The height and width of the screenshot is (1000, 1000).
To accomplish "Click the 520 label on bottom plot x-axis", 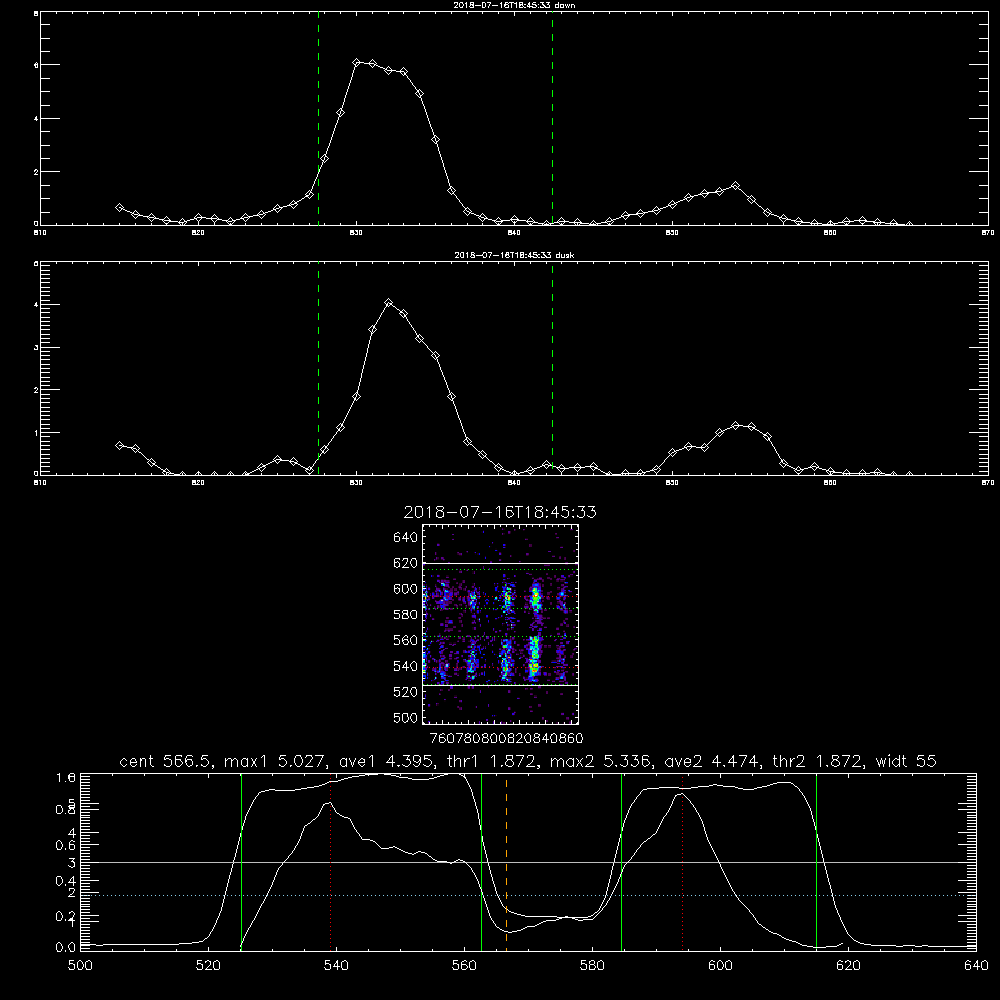I will click(208, 966).
